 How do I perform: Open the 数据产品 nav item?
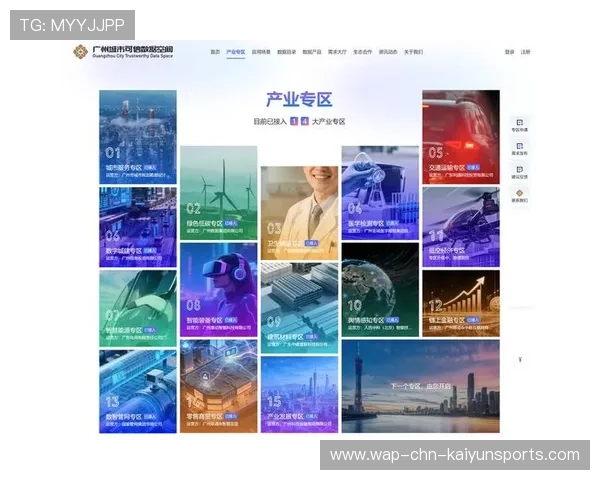click(312, 52)
